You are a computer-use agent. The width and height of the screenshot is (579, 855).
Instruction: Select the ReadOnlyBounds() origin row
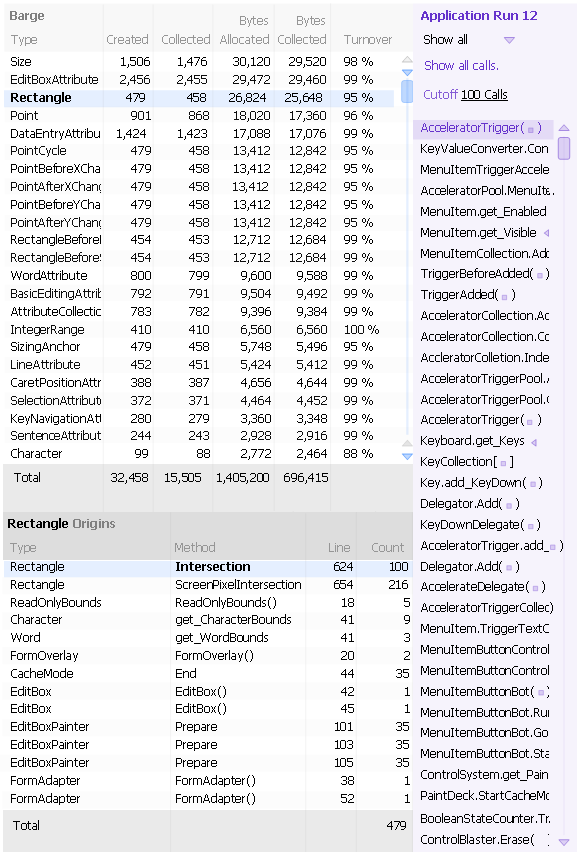point(208,603)
